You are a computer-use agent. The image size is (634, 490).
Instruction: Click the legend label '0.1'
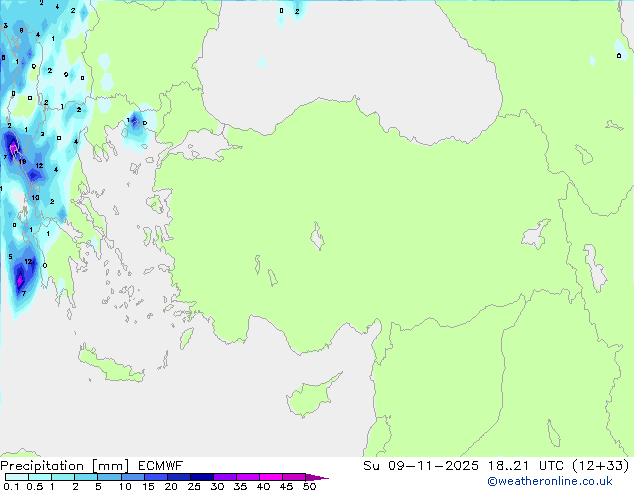tap(11, 486)
